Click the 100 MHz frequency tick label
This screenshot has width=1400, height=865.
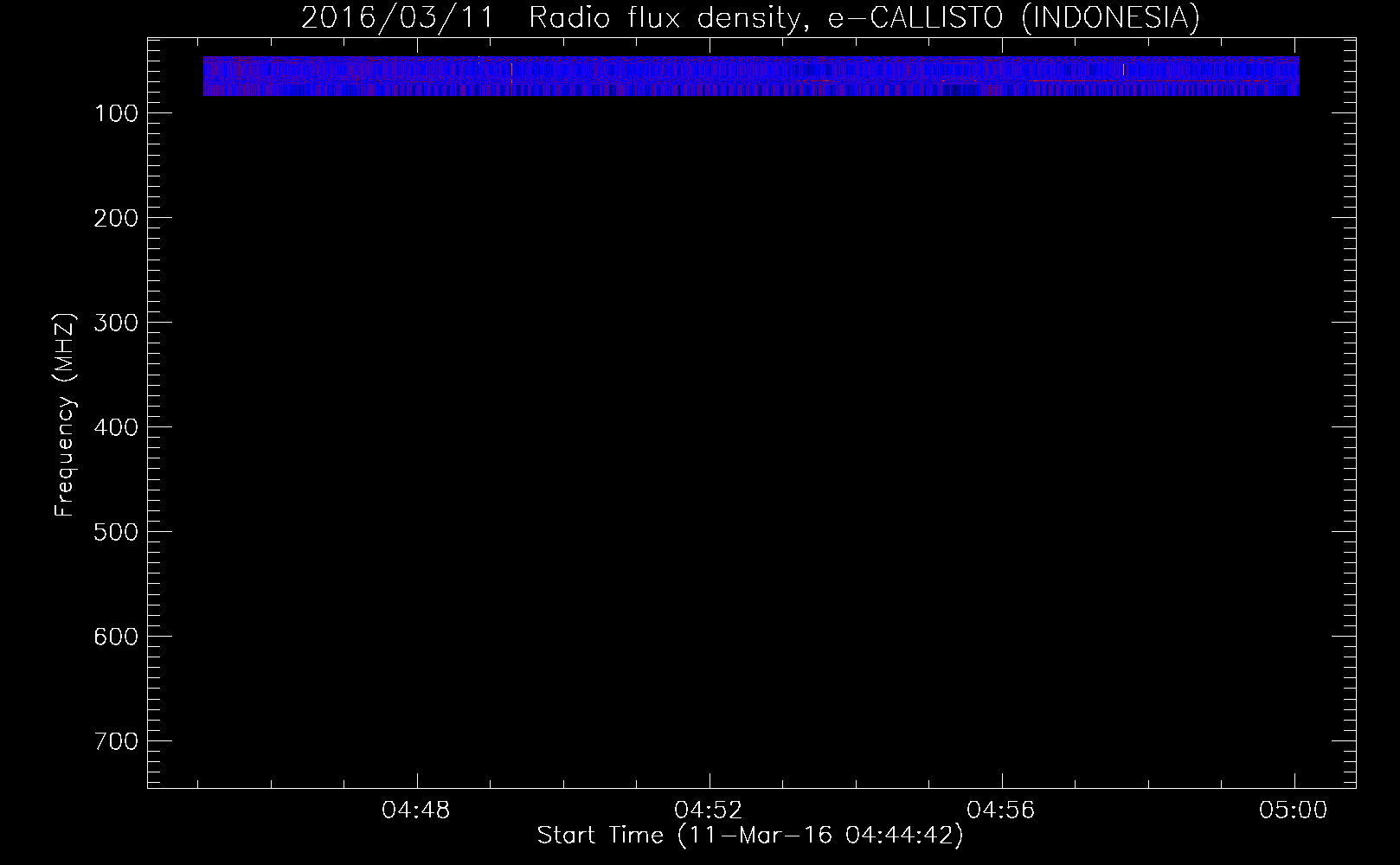pos(115,114)
